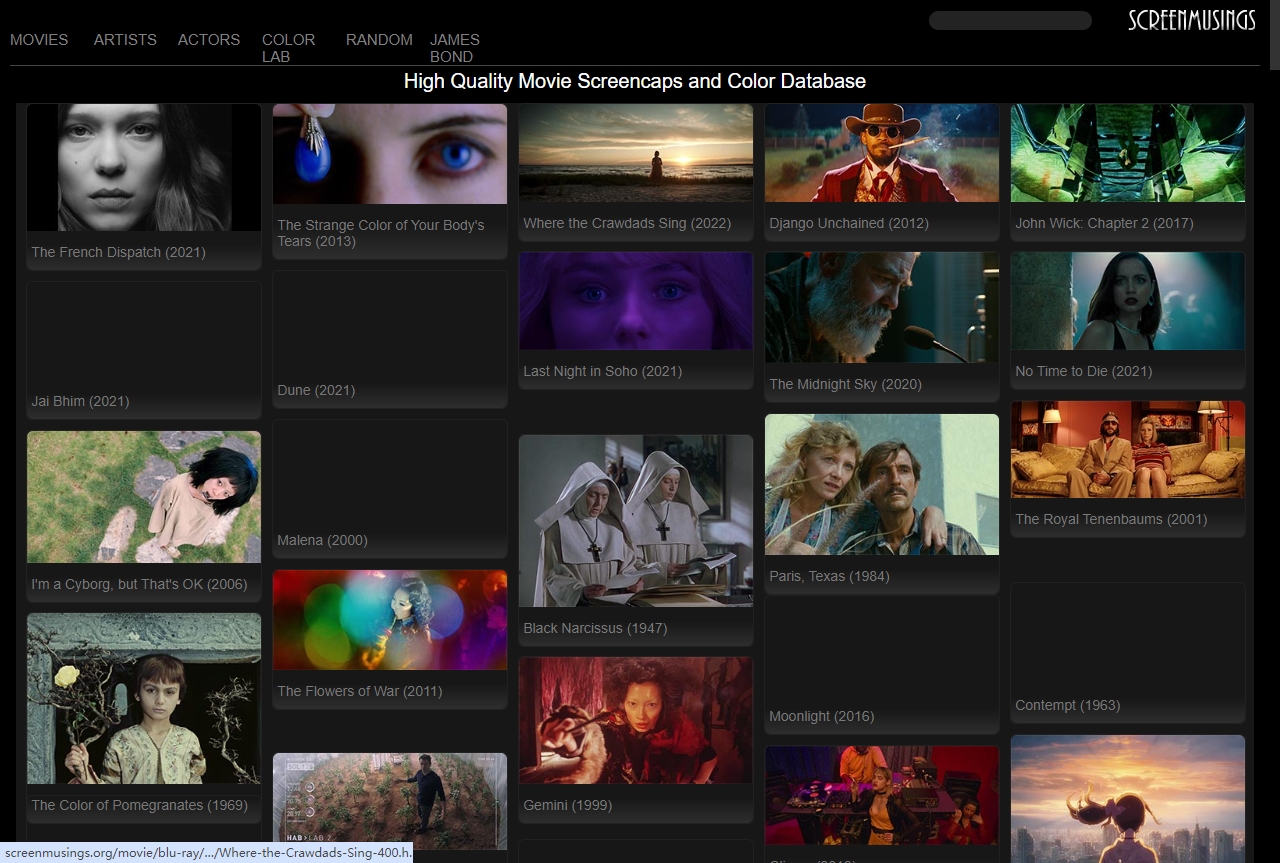Open the Movies menu item
Screen dimensions: 1280x863
pyautogui.click(x=39, y=40)
